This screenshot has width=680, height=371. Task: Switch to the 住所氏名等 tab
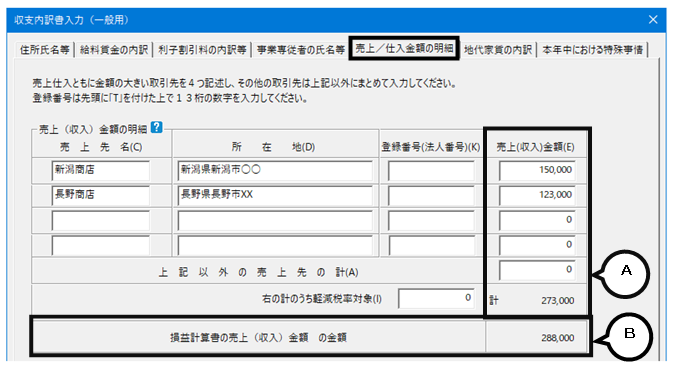(x=44, y=50)
